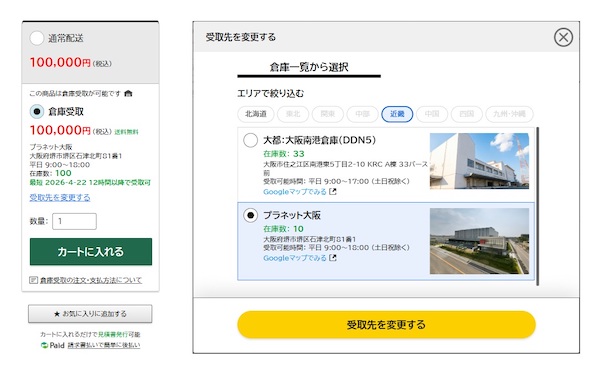Choose 大都:大阪南港倉庫(DDN5) radio button
600x377 pixels.
tap(250, 140)
